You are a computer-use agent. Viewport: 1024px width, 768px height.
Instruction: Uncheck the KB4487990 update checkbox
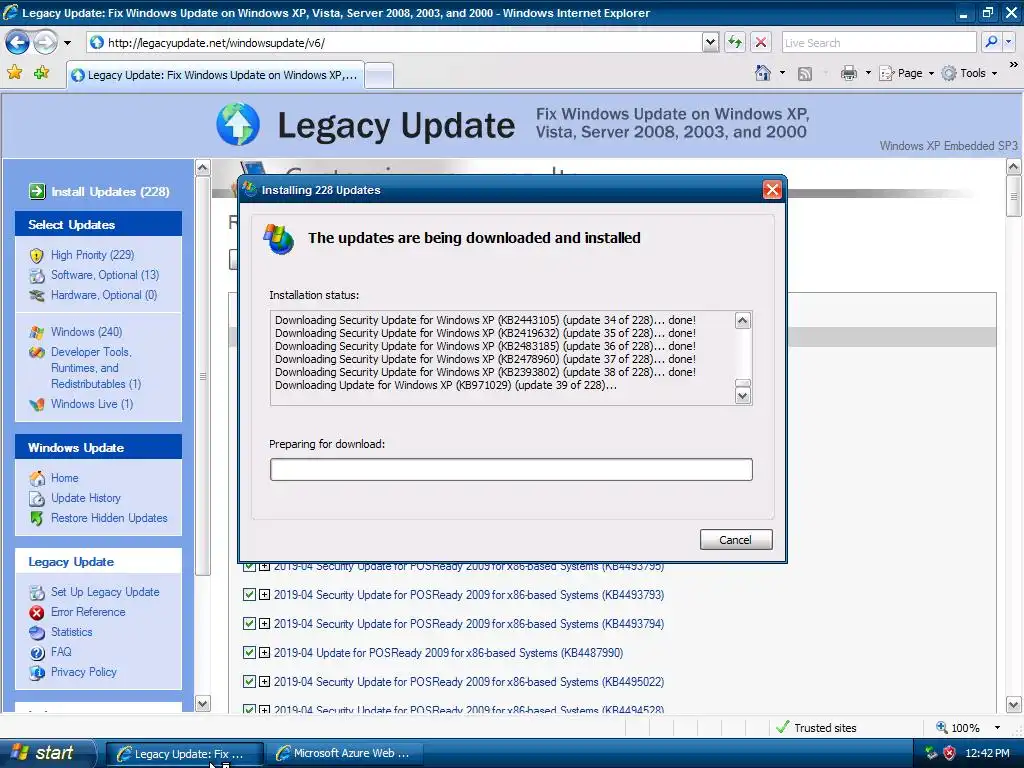[x=249, y=652]
